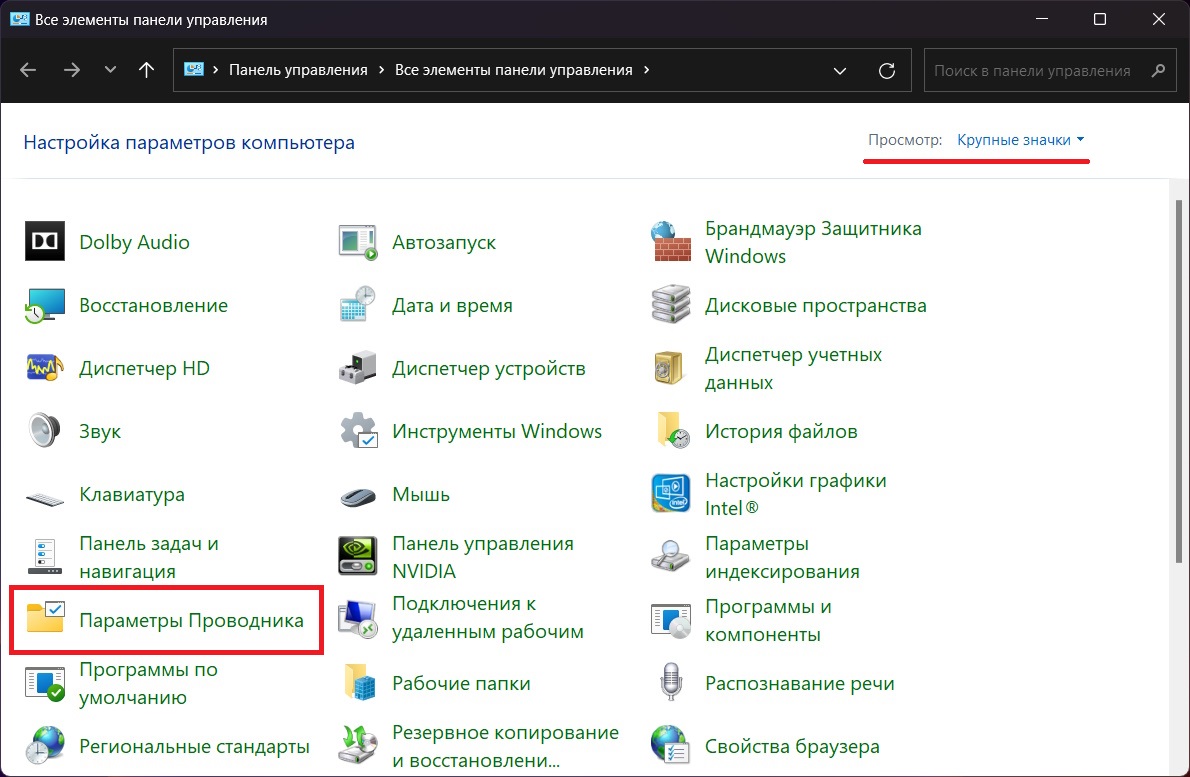
Task: Open the Звук link
Action: [100, 431]
